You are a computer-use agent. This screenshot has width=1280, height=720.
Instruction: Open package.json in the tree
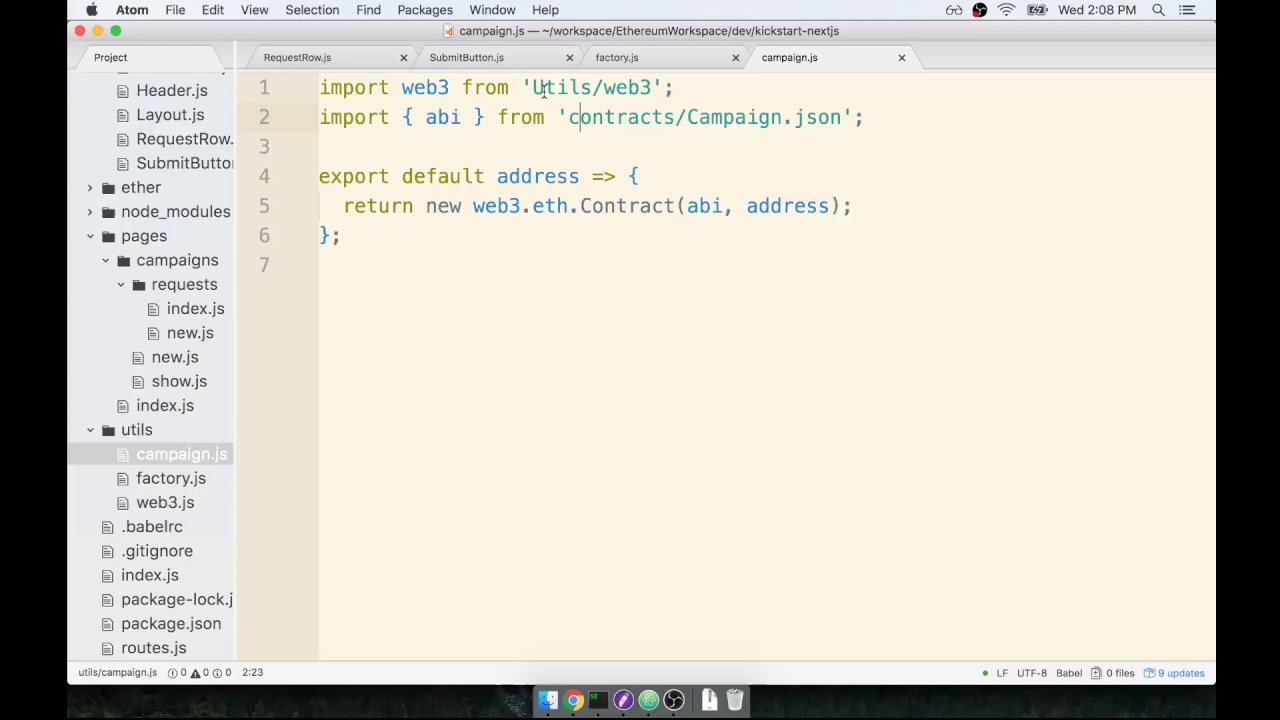click(x=171, y=624)
